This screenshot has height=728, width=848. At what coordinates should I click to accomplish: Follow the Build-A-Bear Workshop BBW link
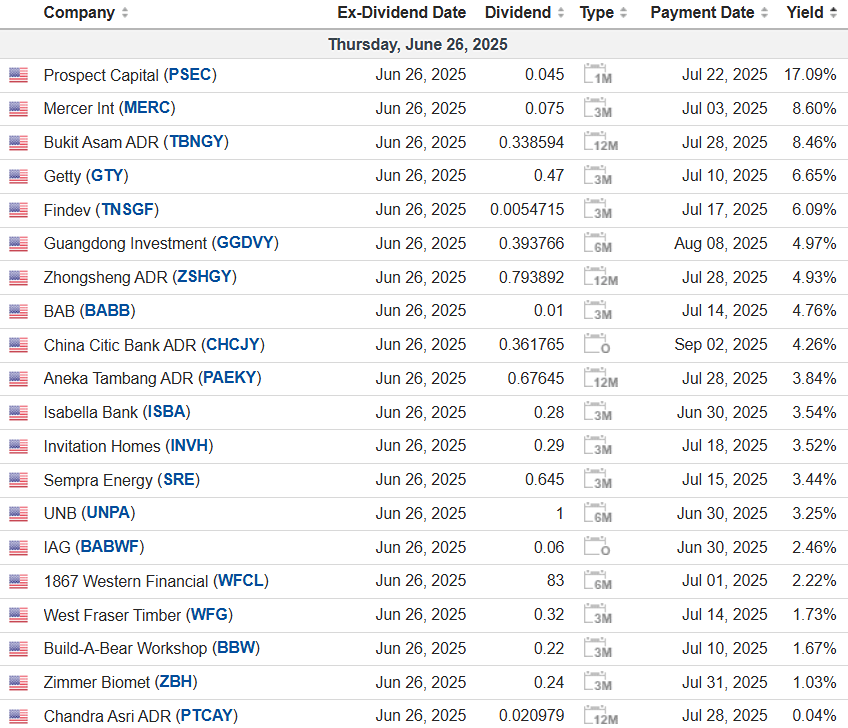coord(237,648)
